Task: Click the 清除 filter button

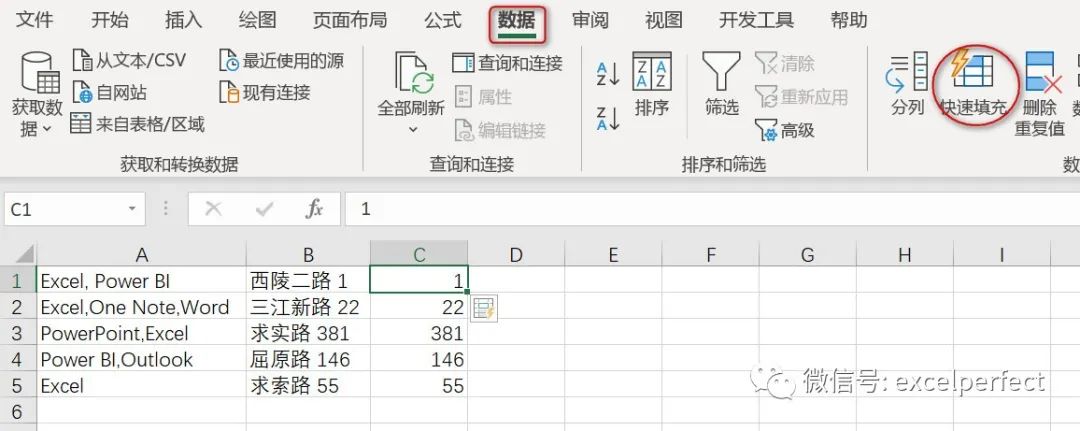Action: click(785, 63)
